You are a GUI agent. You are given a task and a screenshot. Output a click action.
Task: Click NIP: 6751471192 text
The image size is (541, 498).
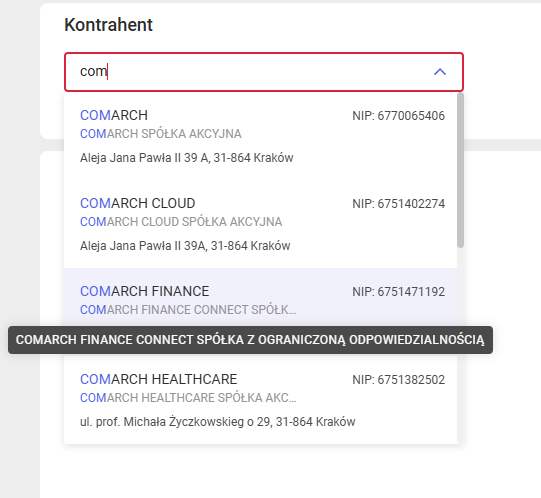point(399,292)
